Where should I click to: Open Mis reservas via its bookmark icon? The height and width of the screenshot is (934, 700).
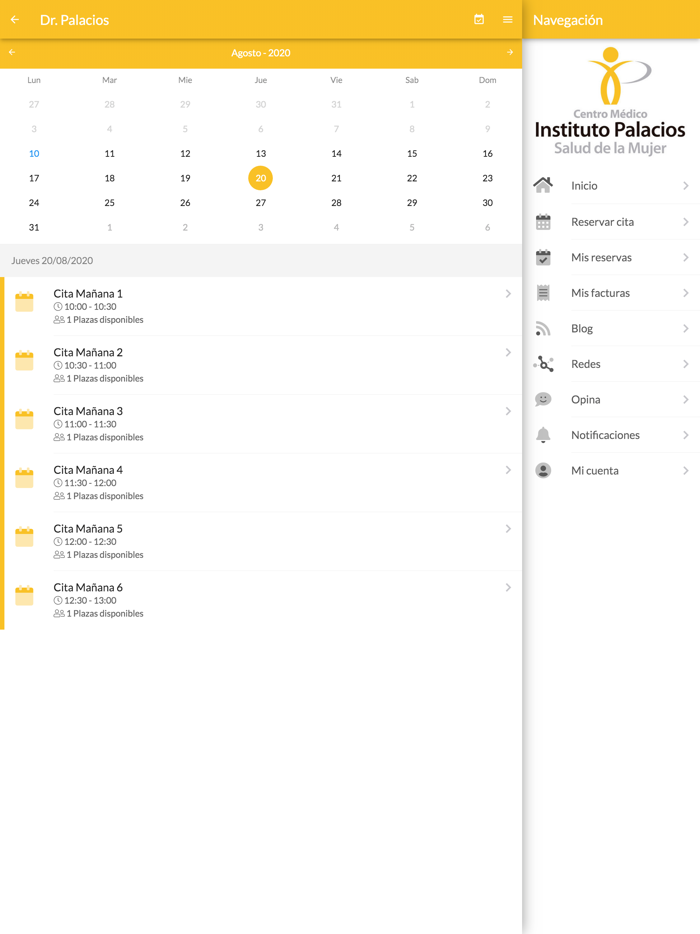click(544, 256)
